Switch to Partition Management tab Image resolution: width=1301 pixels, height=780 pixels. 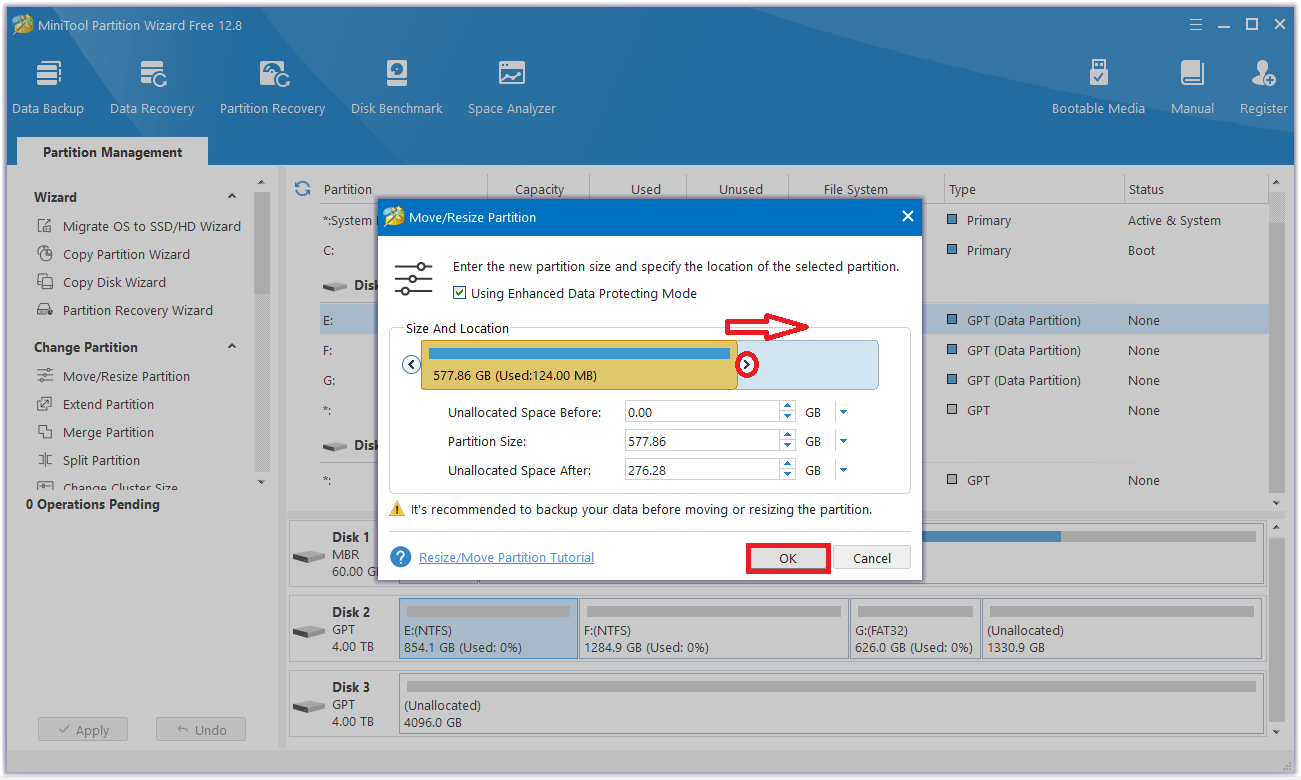coord(112,152)
